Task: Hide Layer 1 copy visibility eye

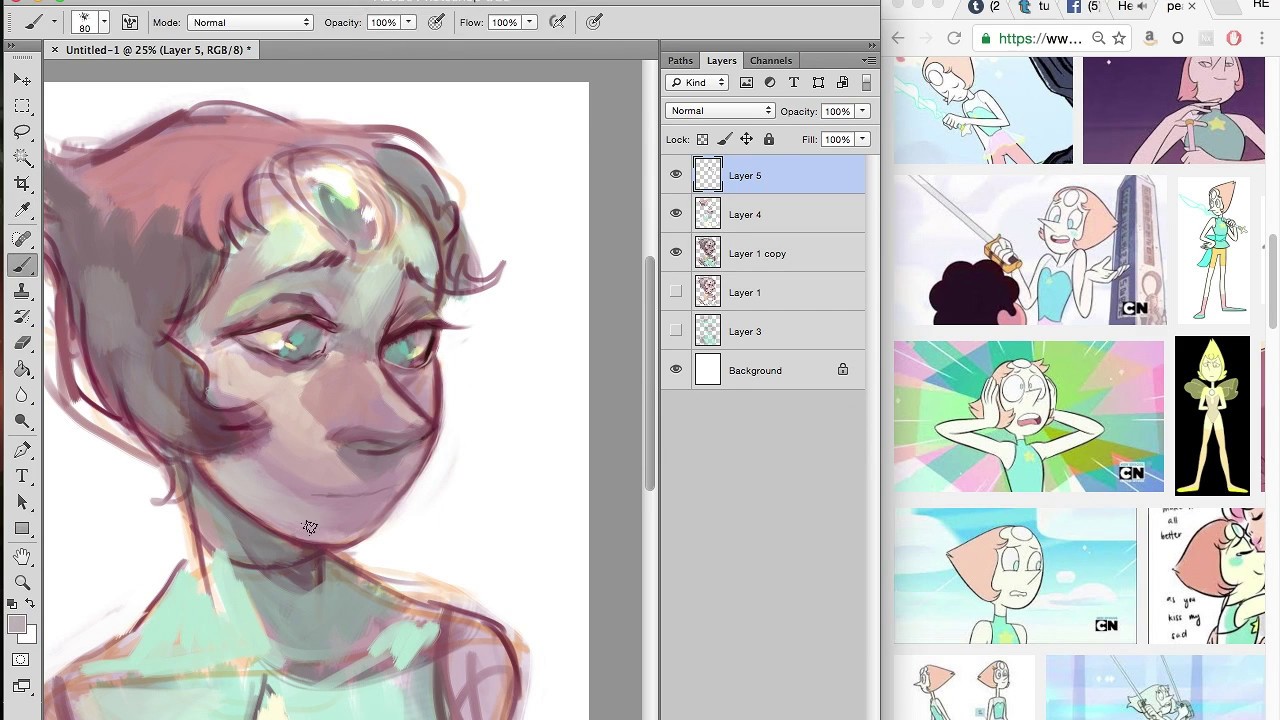Action: coord(676,253)
